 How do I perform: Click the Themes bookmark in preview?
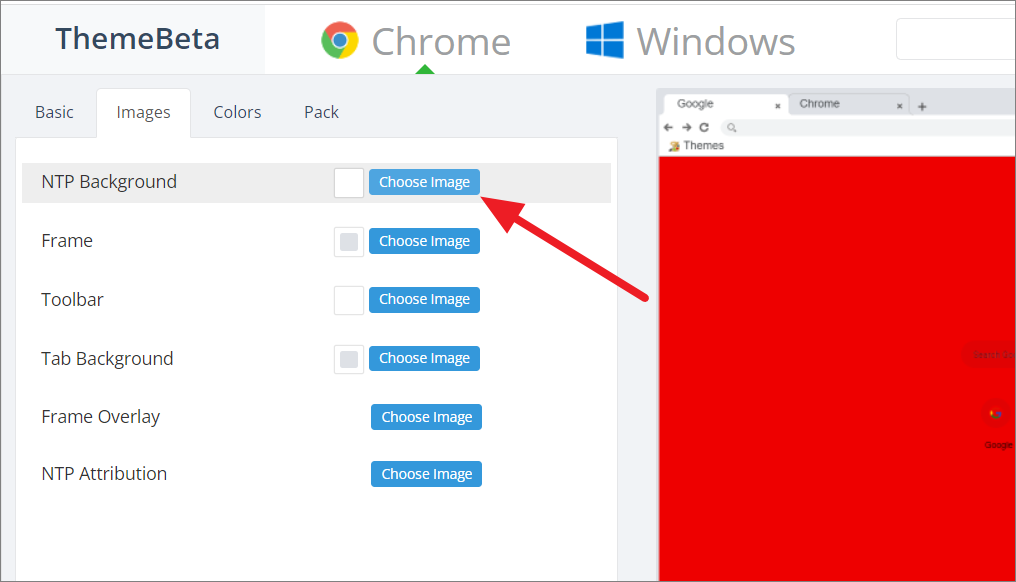697,146
